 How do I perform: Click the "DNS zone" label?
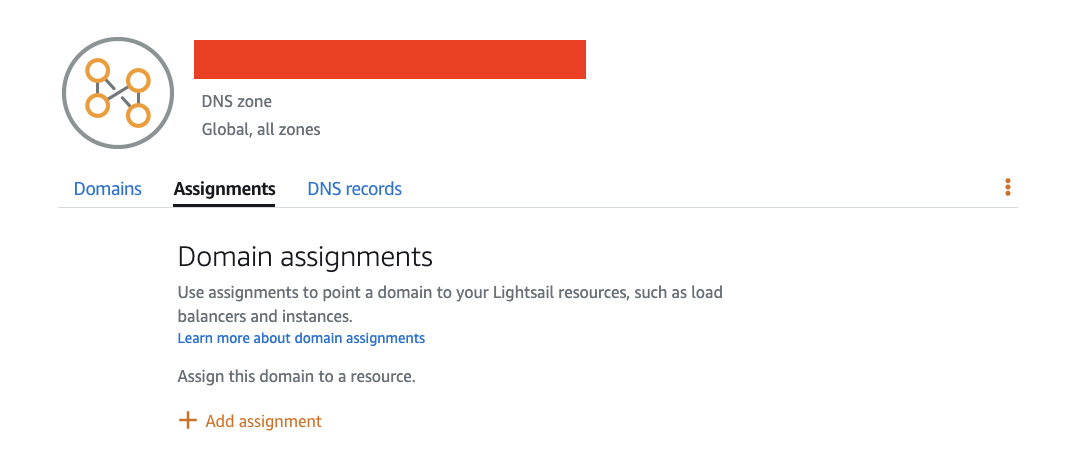click(237, 101)
